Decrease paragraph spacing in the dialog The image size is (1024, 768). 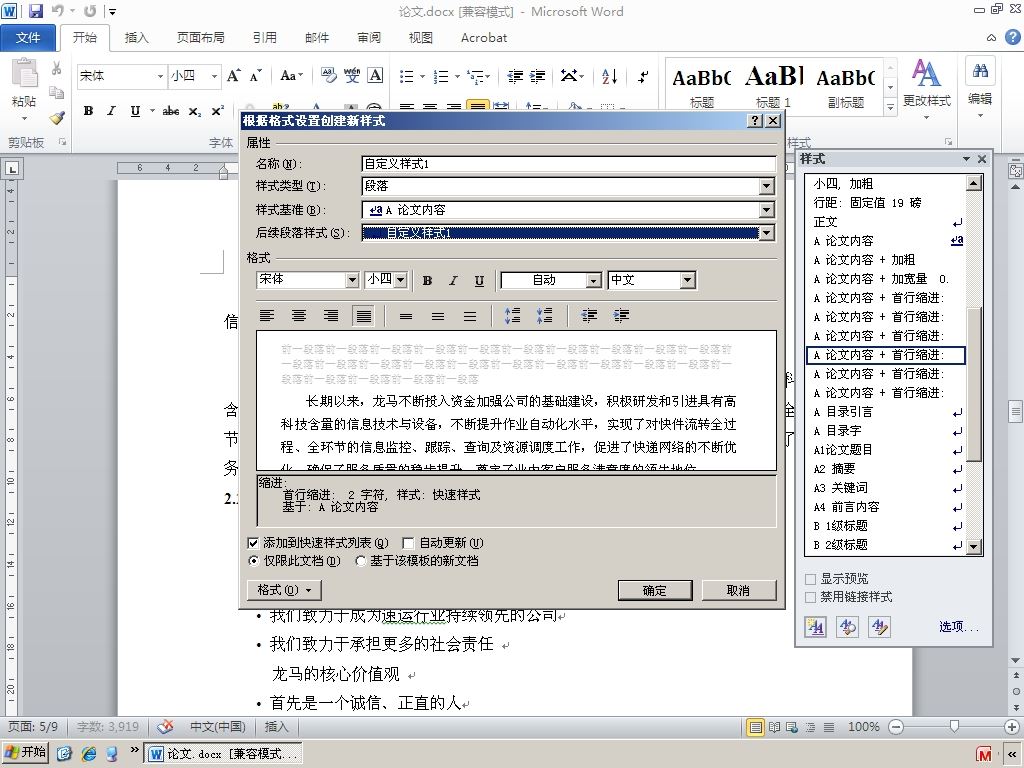click(545, 316)
